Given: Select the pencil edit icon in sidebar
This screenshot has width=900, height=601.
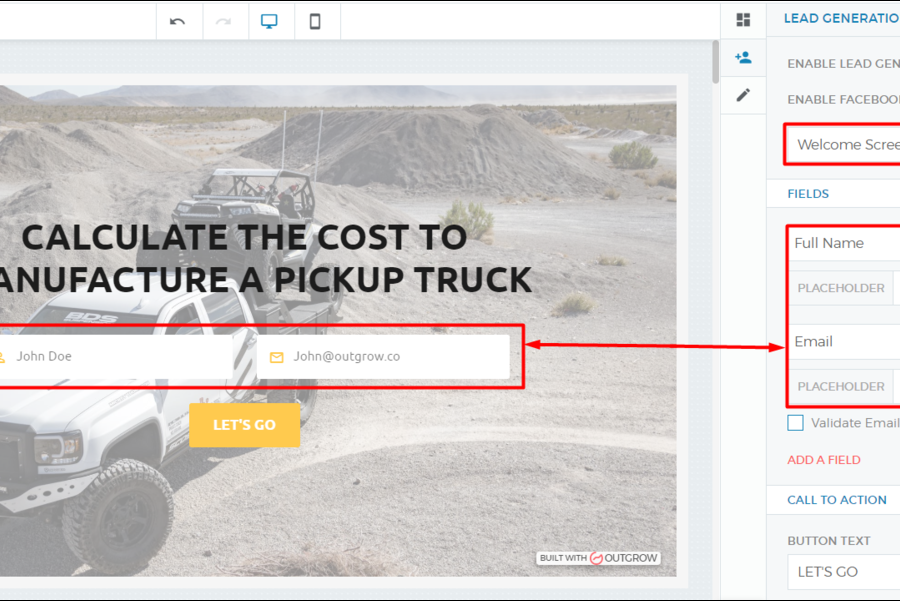Looking at the screenshot, I should coord(743,95).
